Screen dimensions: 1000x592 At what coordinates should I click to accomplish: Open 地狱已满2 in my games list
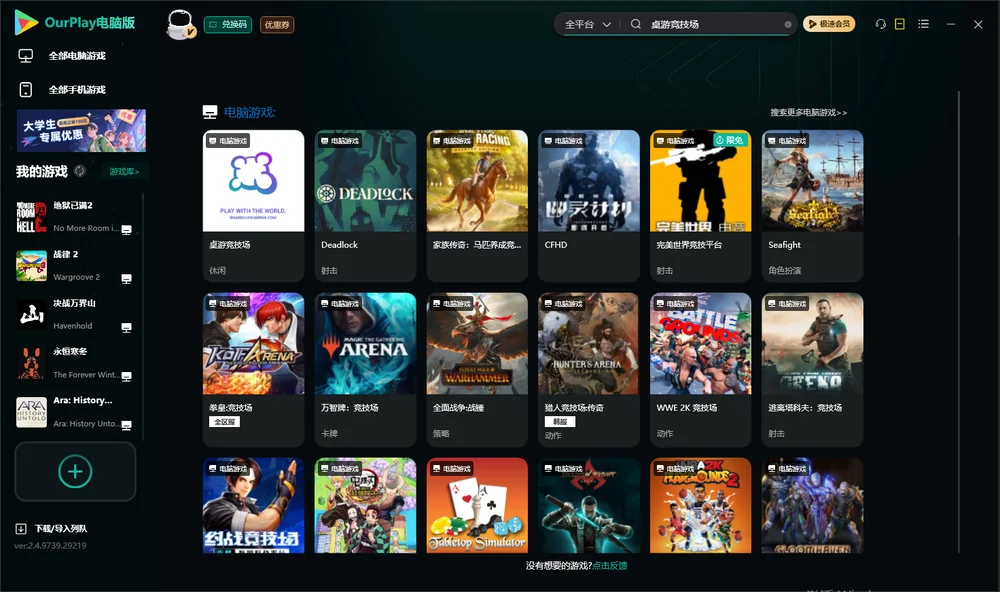point(75,217)
